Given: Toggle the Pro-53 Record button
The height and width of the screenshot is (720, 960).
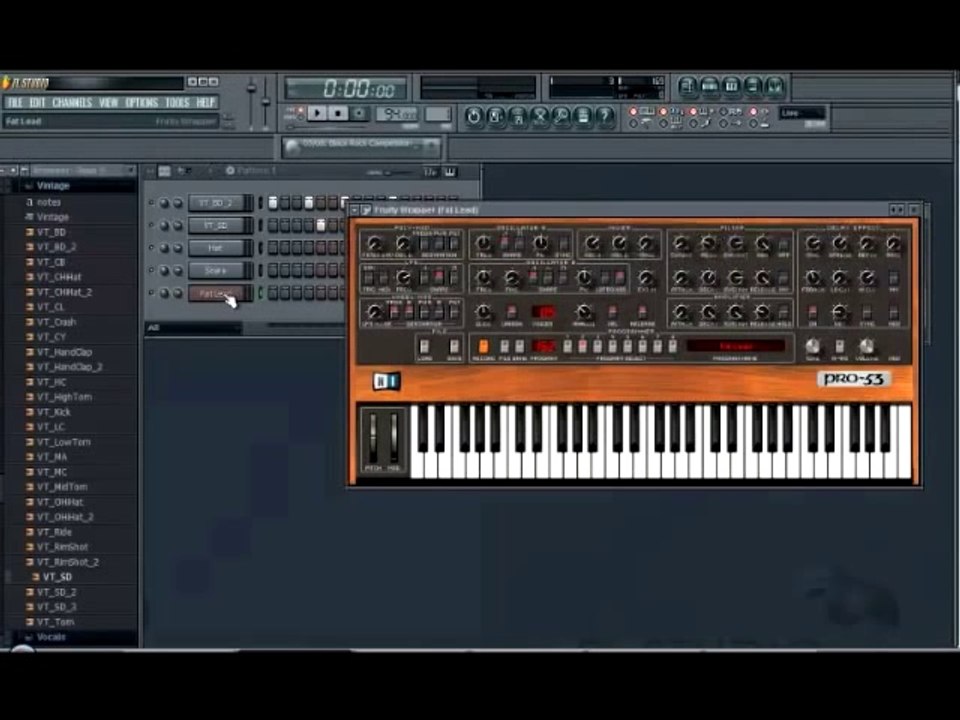Looking at the screenshot, I should click(x=483, y=347).
